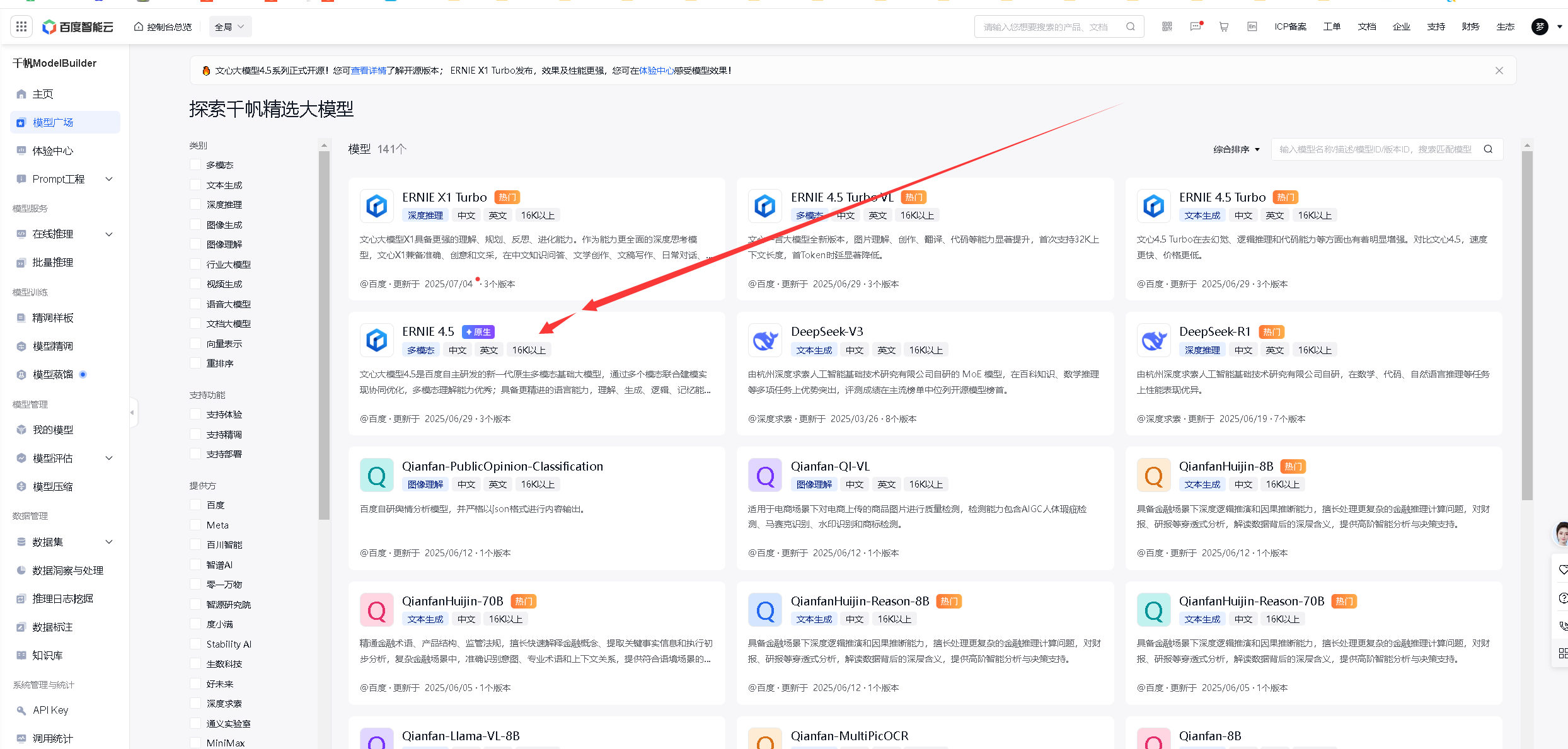
Task: Check the Meta provider filter
Action: [x=195, y=525]
